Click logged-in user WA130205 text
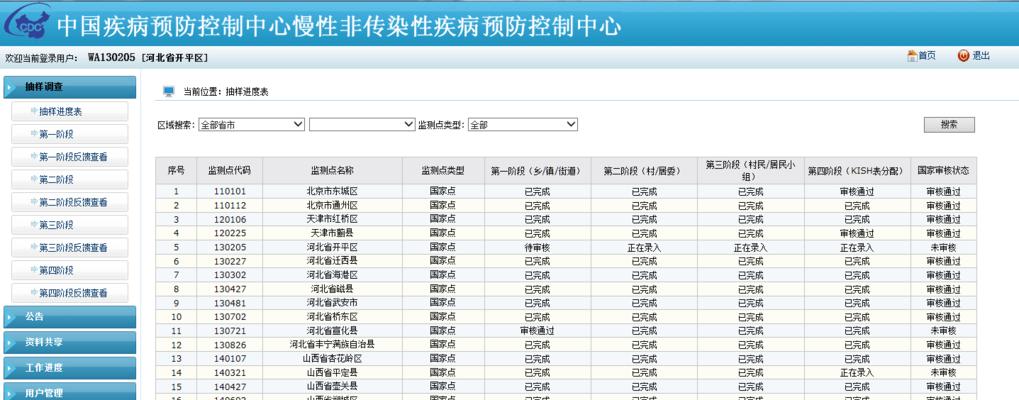The image size is (1019, 400). (112, 58)
